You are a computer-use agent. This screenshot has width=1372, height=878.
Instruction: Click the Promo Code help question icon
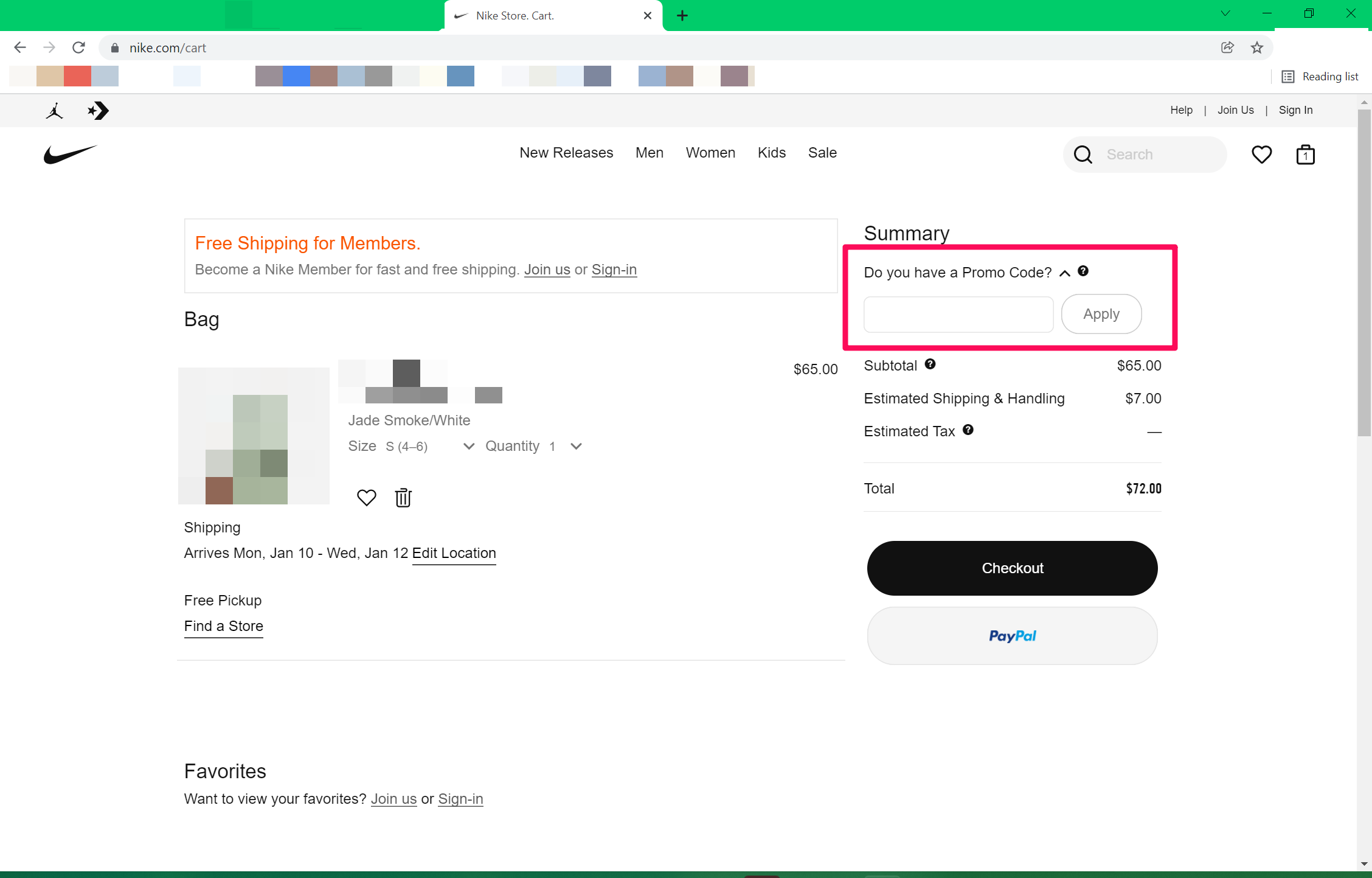(x=1083, y=271)
